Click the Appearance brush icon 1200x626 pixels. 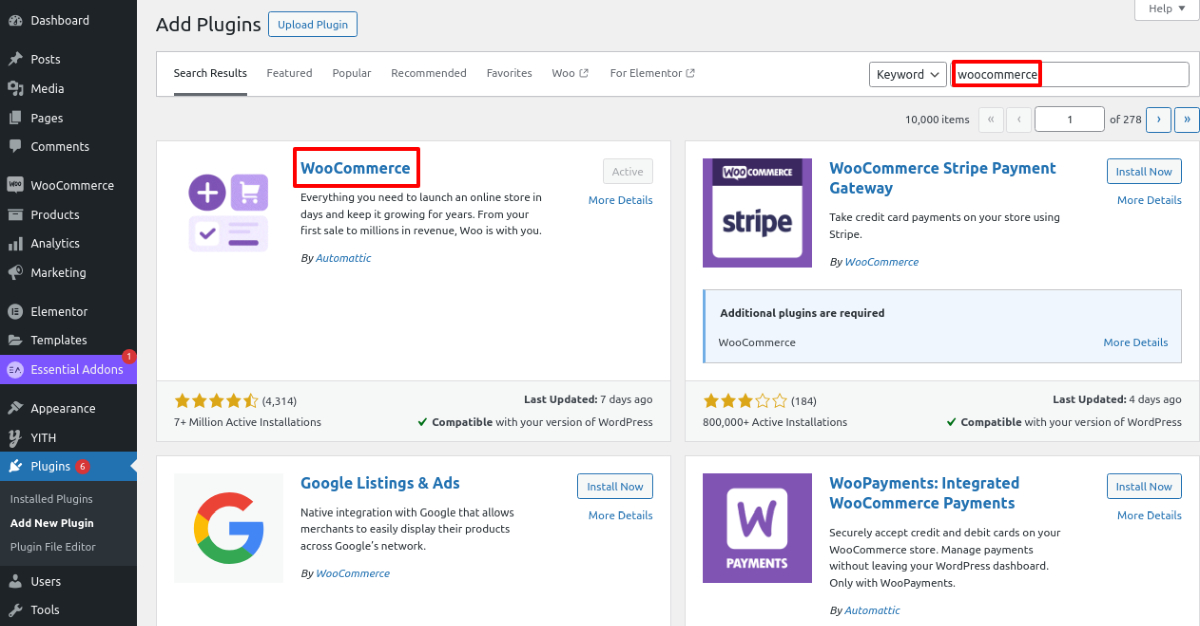15,408
